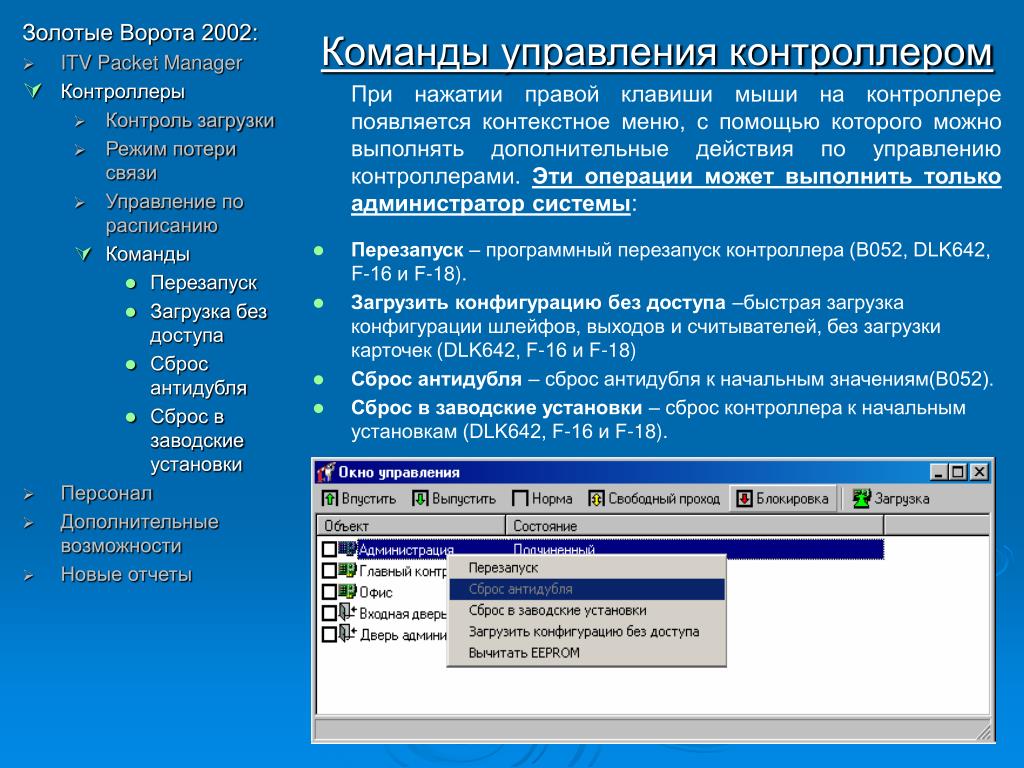Screen dimensions: 1024x768
Task: Select the Офис row text
Action: point(376,593)
